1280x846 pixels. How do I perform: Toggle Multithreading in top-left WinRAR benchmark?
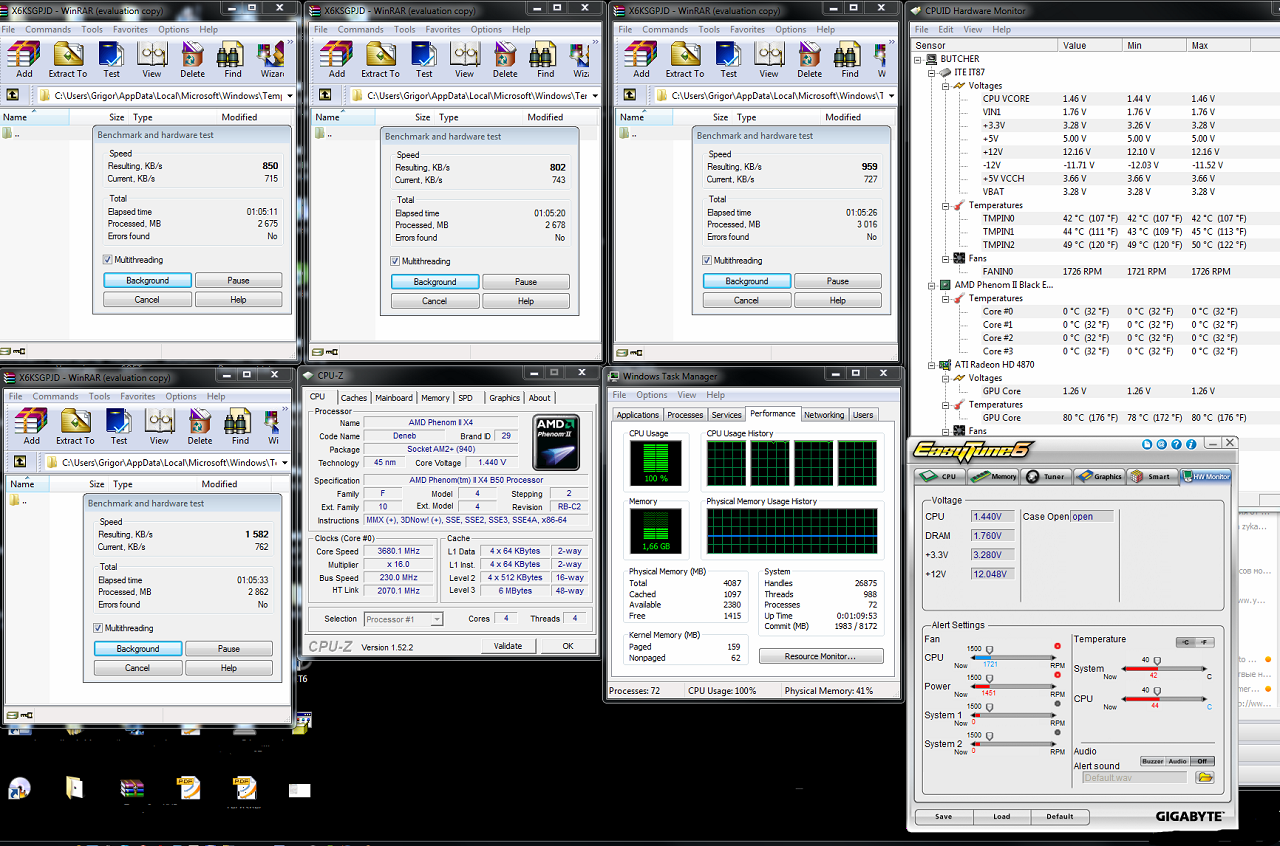108,260
